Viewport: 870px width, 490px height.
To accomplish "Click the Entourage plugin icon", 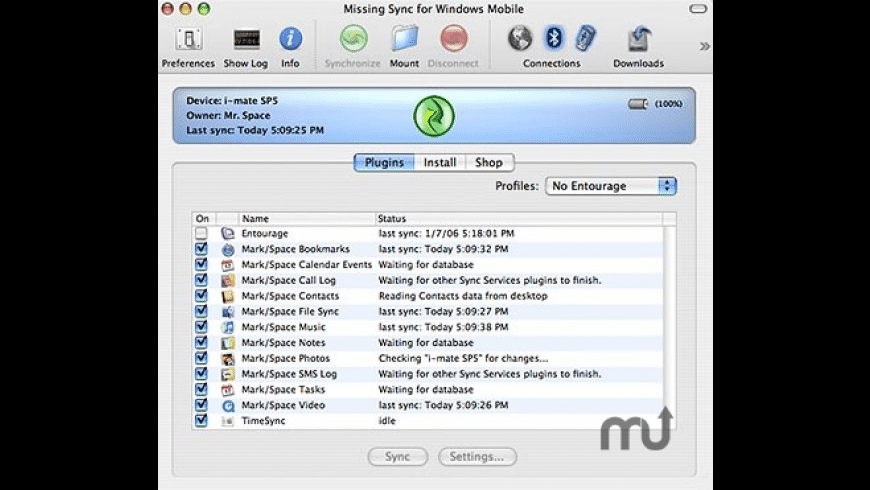I will [x=227, y=234].
